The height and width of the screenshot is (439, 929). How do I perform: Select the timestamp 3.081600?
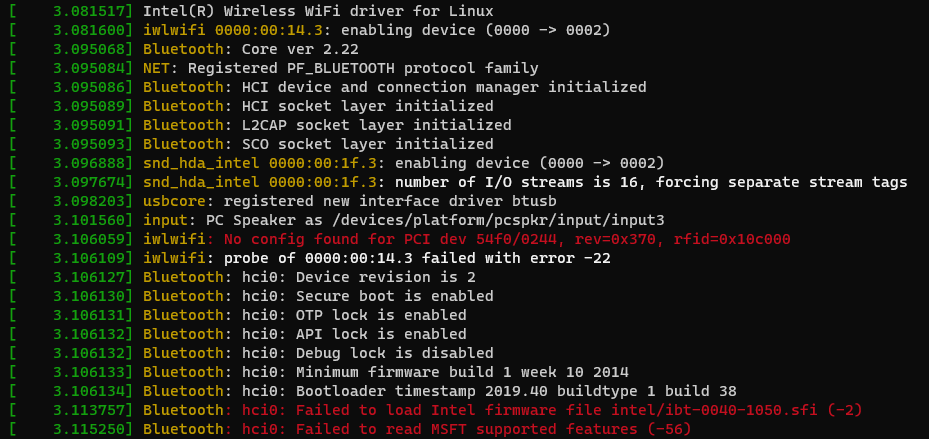pos(89,30)
